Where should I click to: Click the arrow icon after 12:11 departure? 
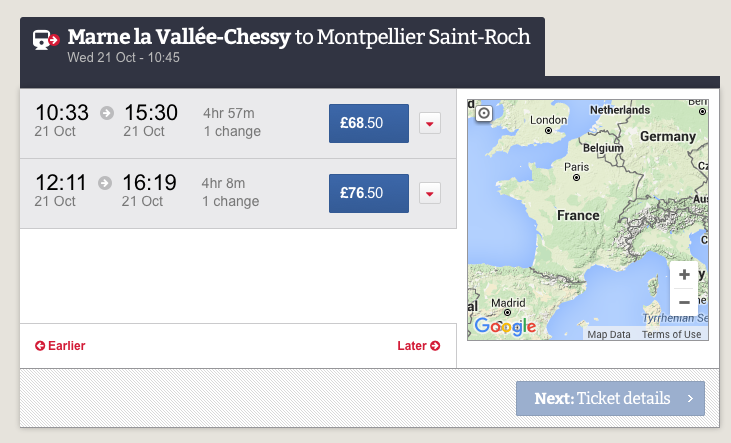pyautogui.click(x=105, y=183)
